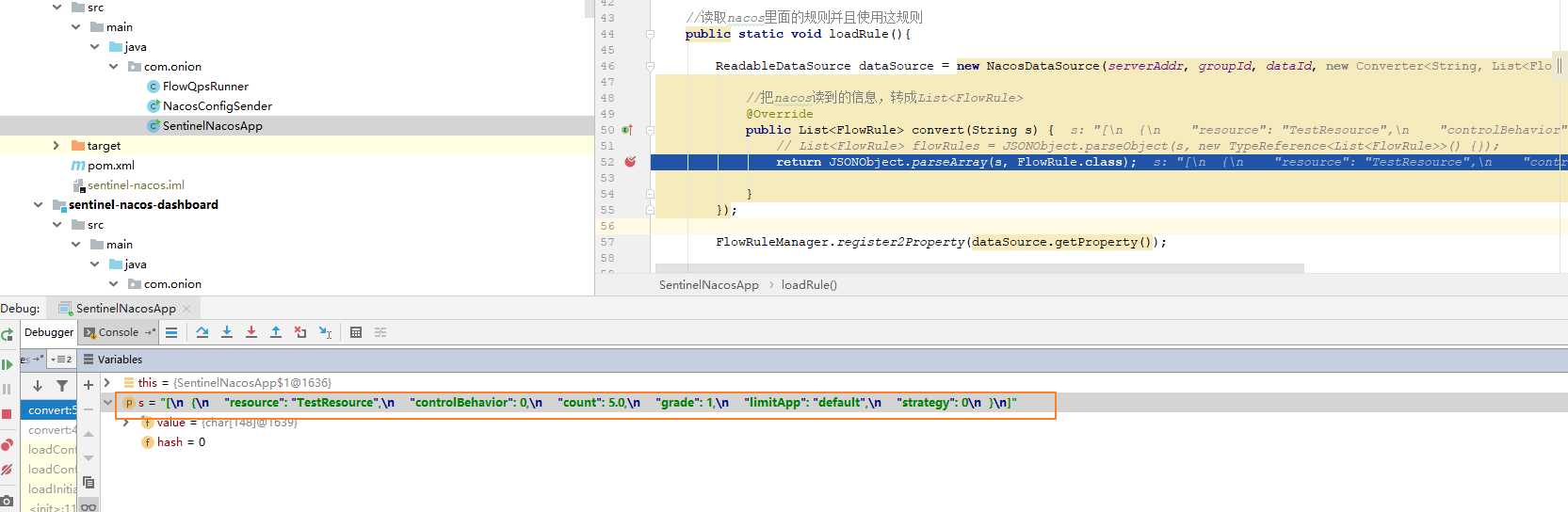The width and height of the screenshot is (1568, 512).
Task: Click the override gutter icon at line 50
Action: (627, 130)
